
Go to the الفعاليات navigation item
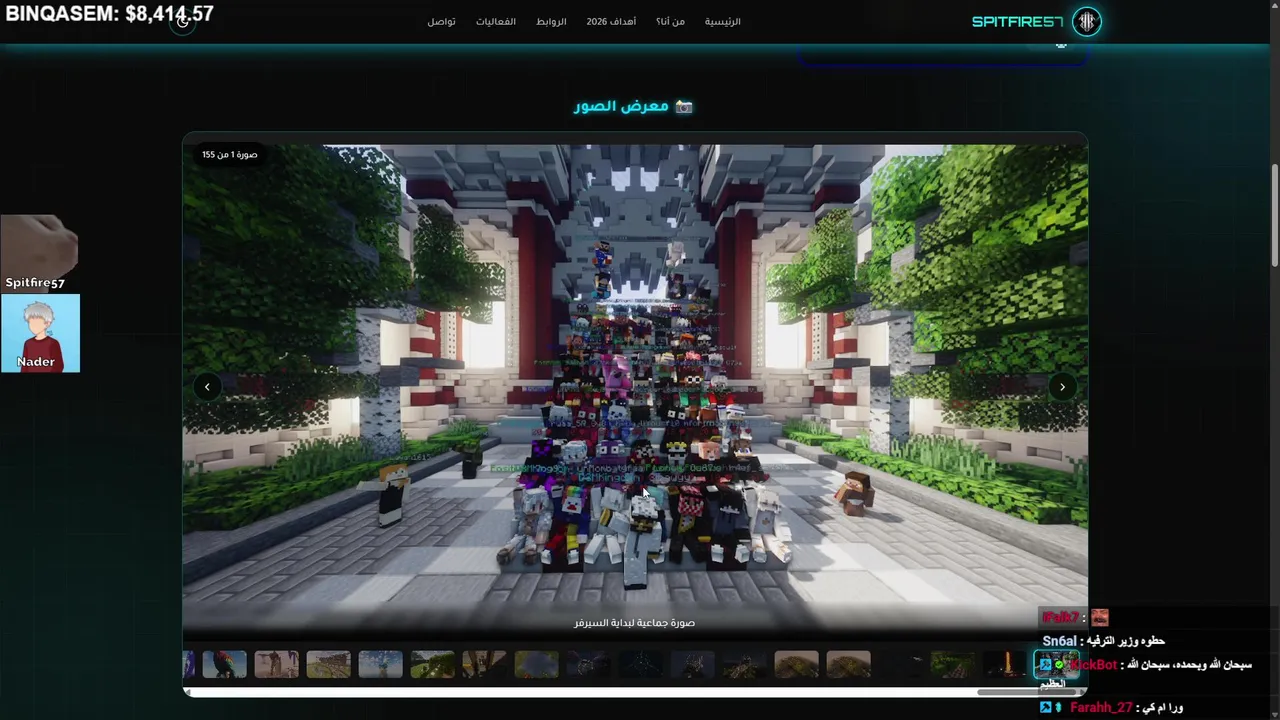click(495, 22)
